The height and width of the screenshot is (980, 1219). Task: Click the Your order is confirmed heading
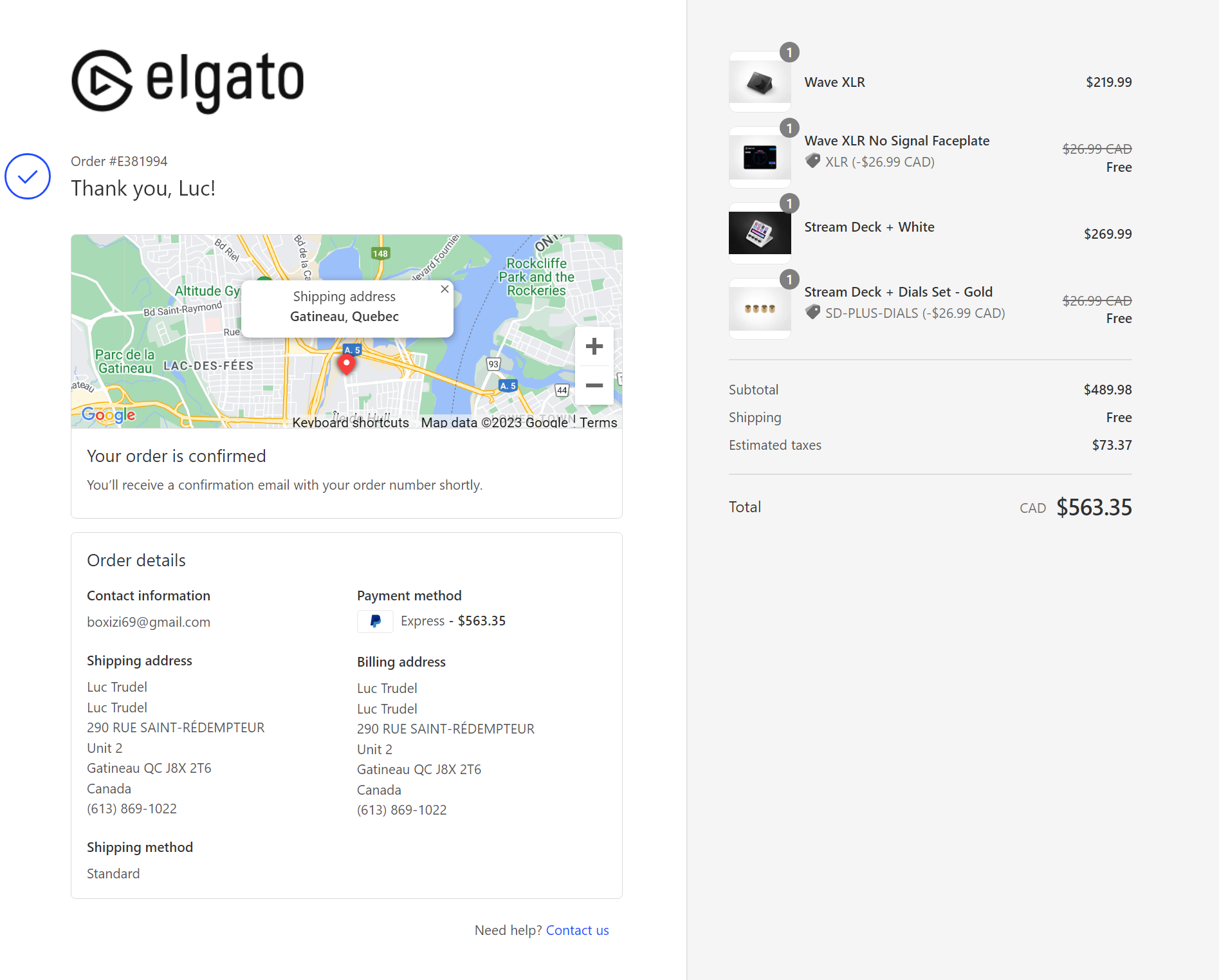pos(176,456)
